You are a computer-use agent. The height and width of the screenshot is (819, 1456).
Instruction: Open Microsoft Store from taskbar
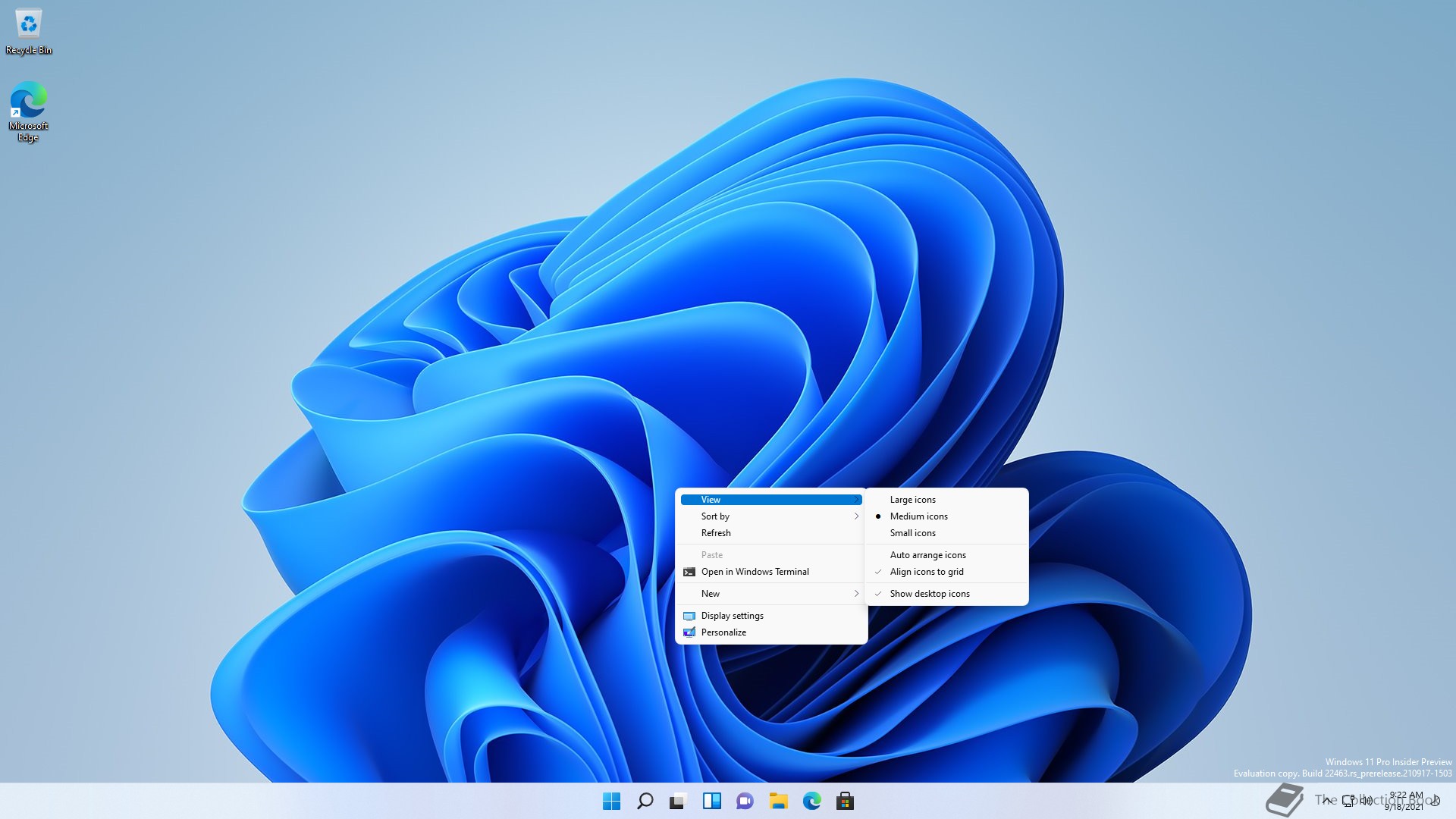[845, 801]
